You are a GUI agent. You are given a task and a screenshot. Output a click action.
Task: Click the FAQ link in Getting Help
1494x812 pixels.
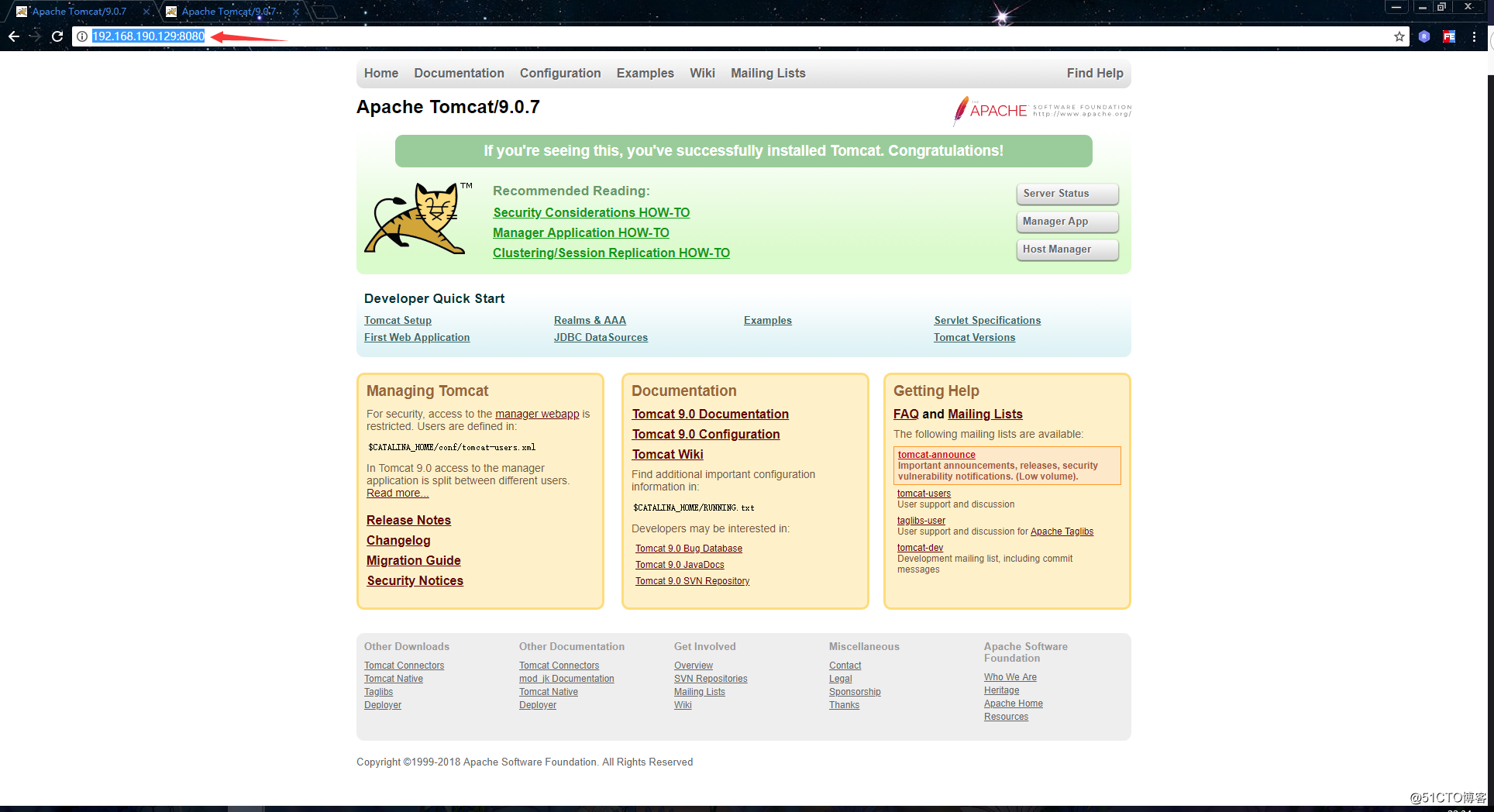(906, 414)
